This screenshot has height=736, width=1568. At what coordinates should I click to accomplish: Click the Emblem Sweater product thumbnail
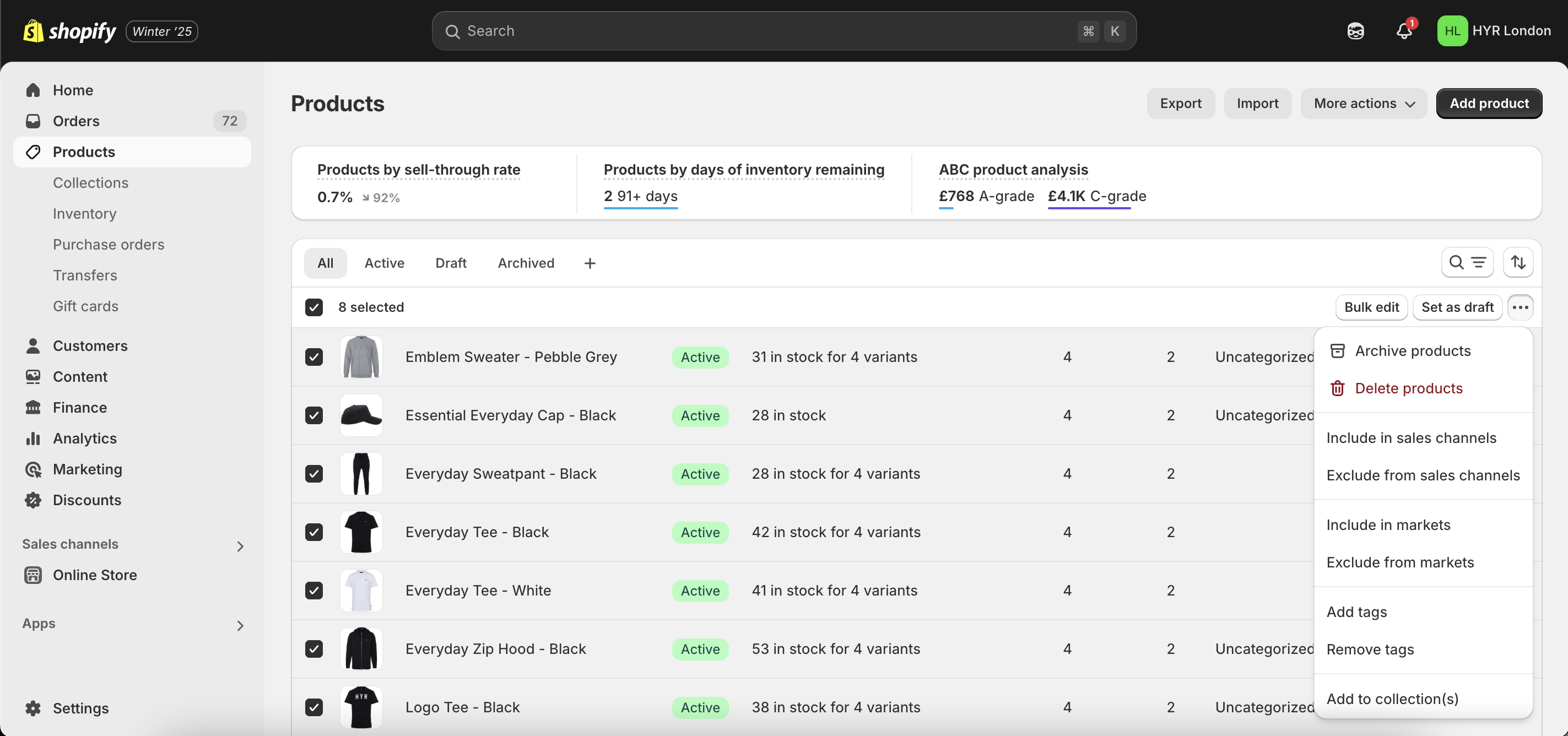click(361, 357)
